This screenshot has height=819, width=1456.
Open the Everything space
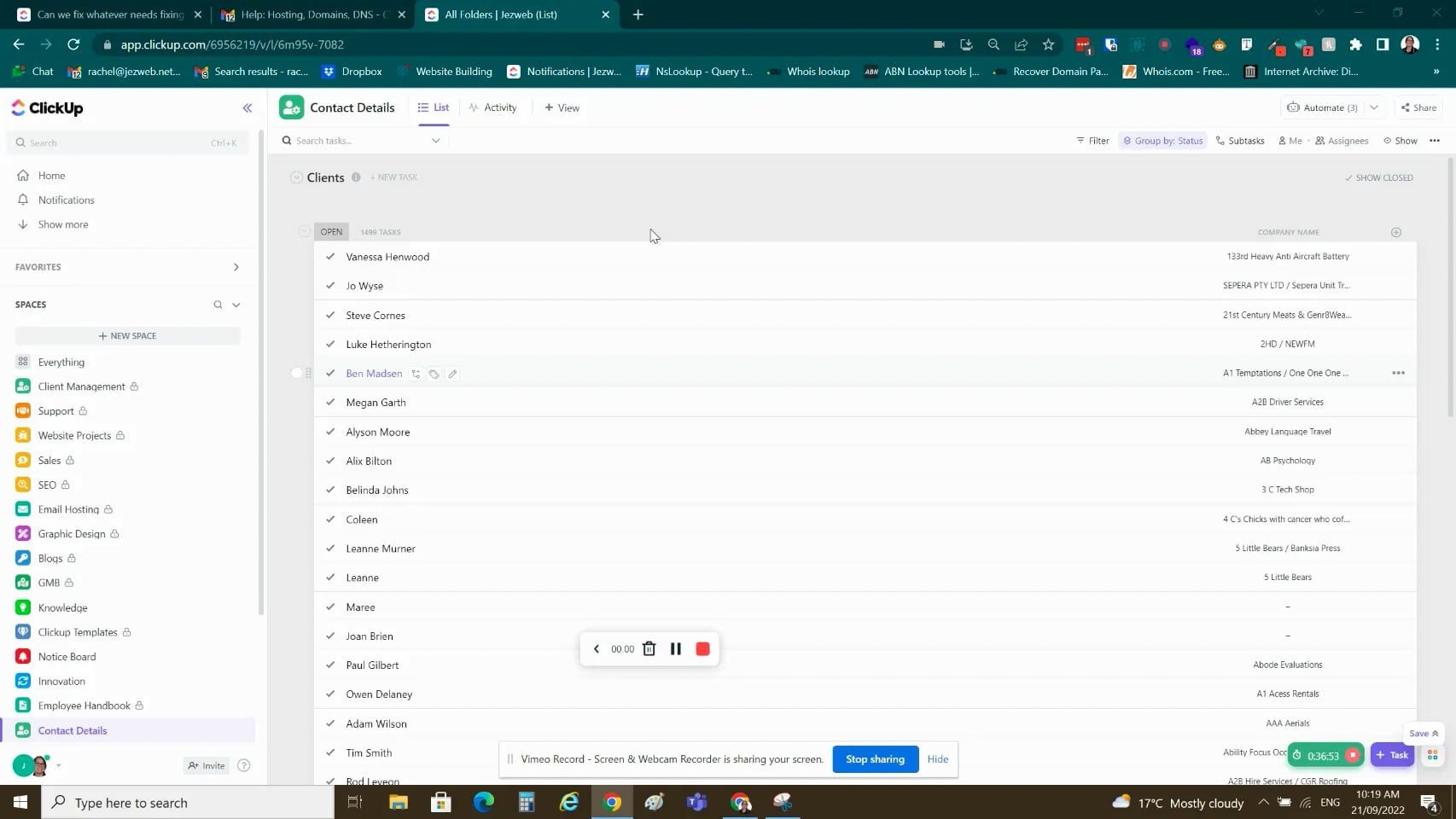click(x=61, y=363)
